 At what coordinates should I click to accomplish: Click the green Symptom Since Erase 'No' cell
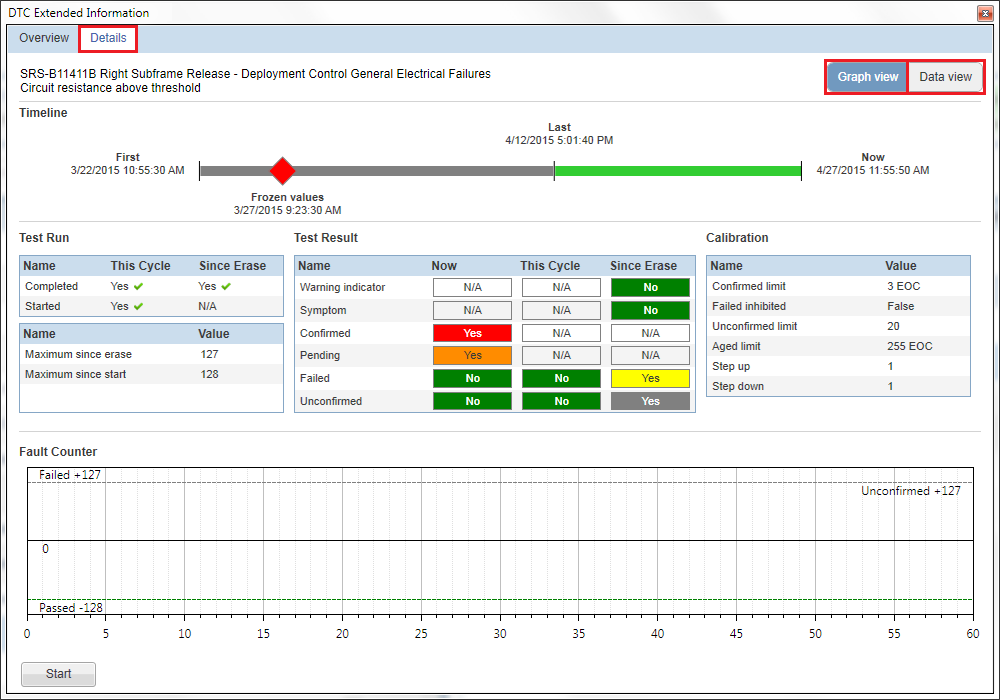[x=650, y=310]
